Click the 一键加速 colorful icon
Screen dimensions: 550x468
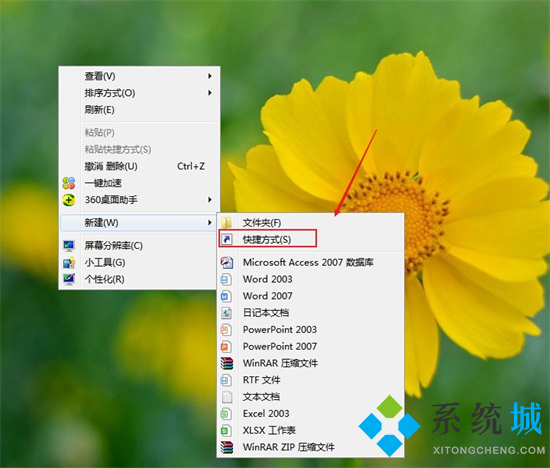69,183
